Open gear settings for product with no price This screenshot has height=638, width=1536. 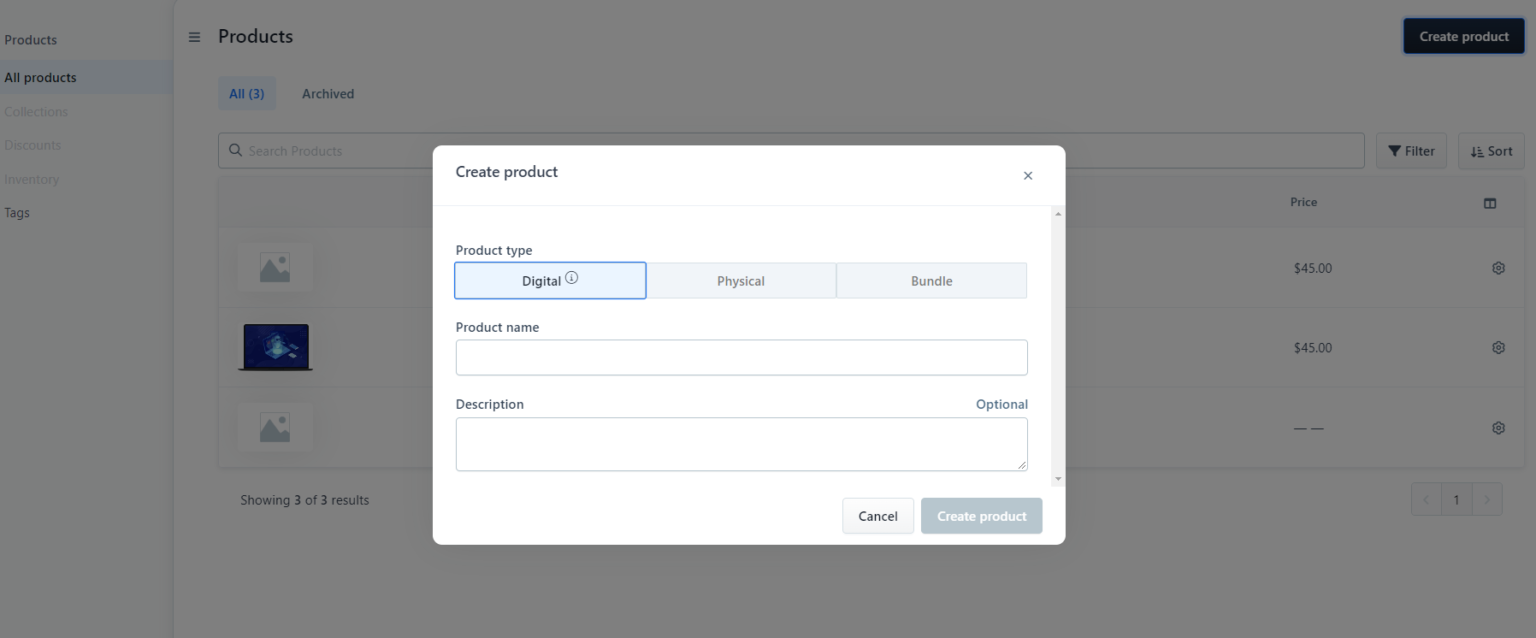click(1498, 428)
